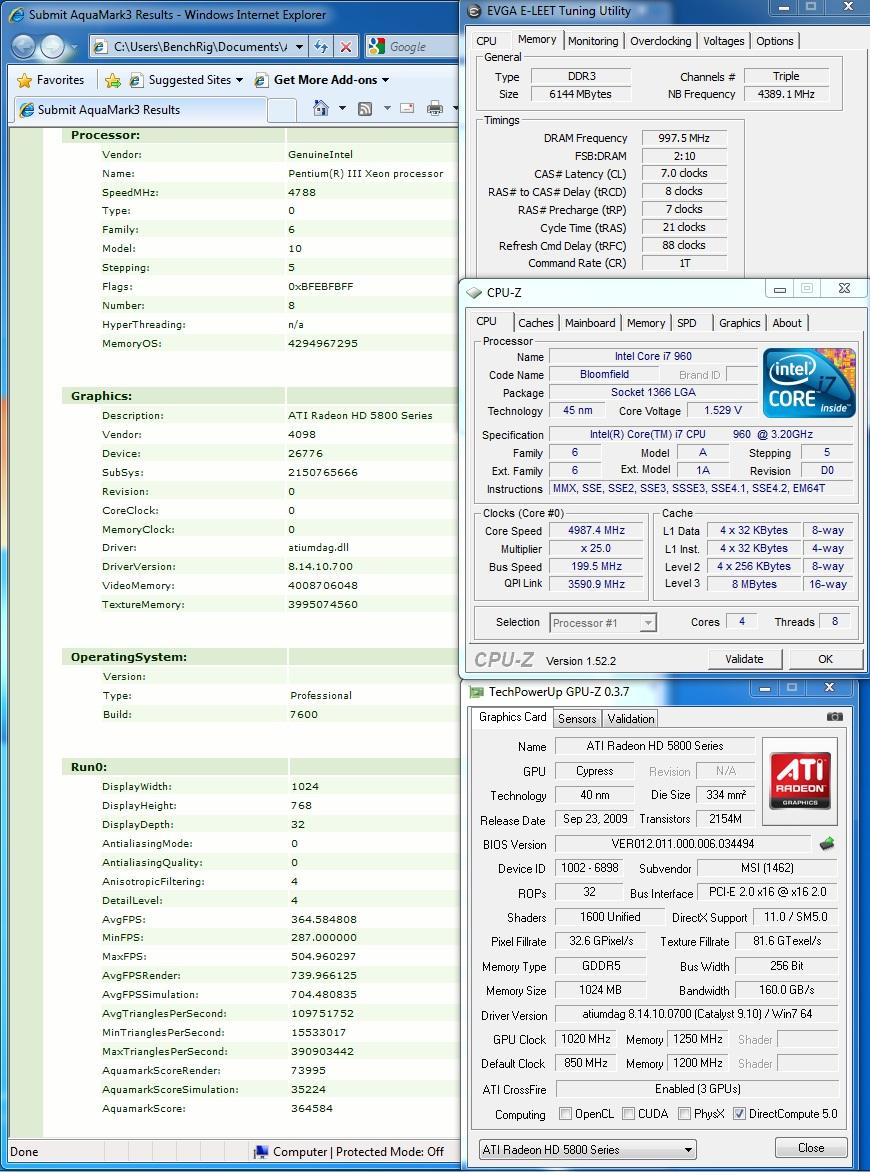The width and height of the screenshot is (870, 1172).
Task: Click the GPU-Z screenshot camera icon
Action: click(835, 716)
